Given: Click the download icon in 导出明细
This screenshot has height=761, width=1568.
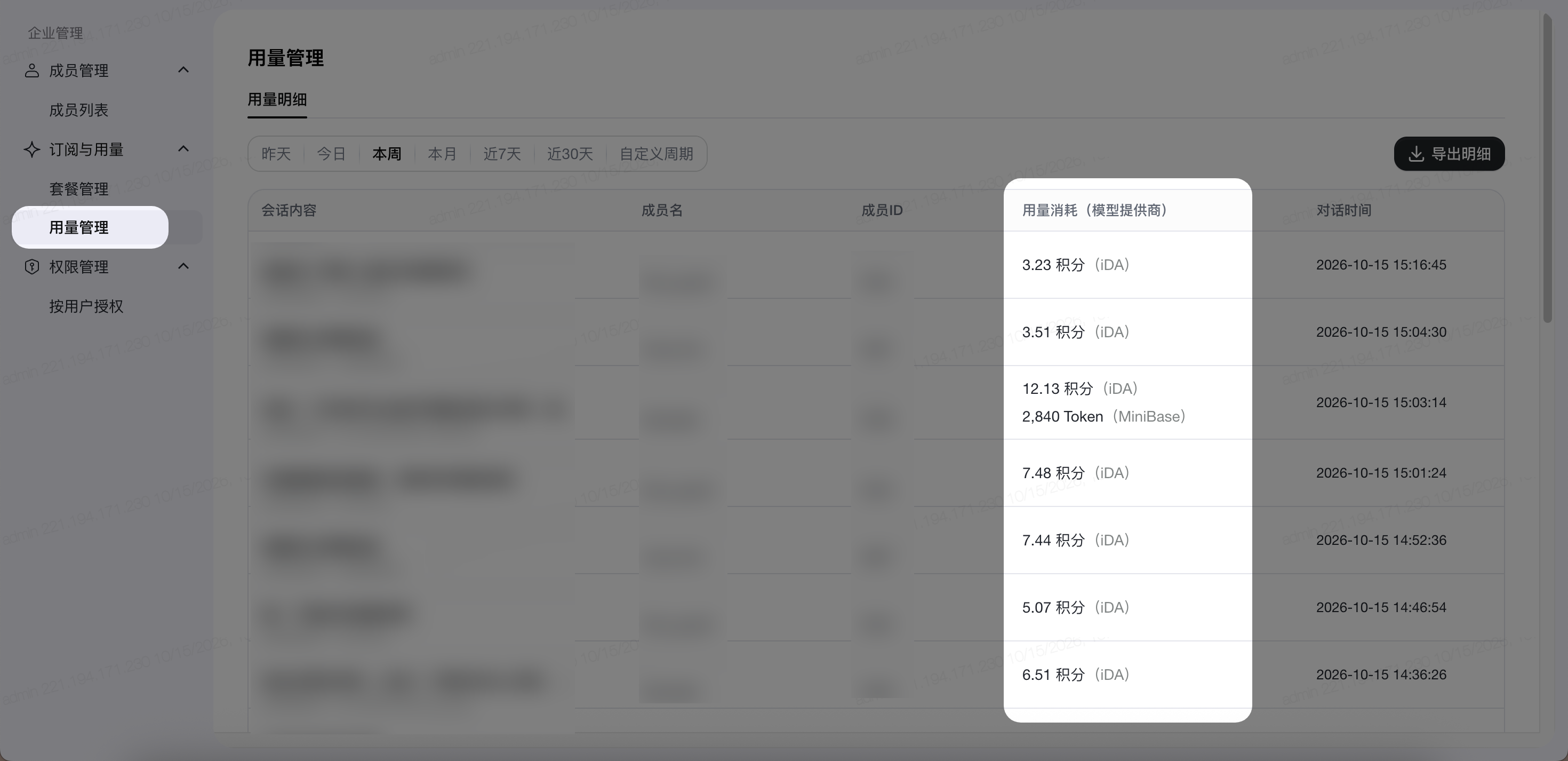Looking at the screenshot, I should coord(1416,154).
